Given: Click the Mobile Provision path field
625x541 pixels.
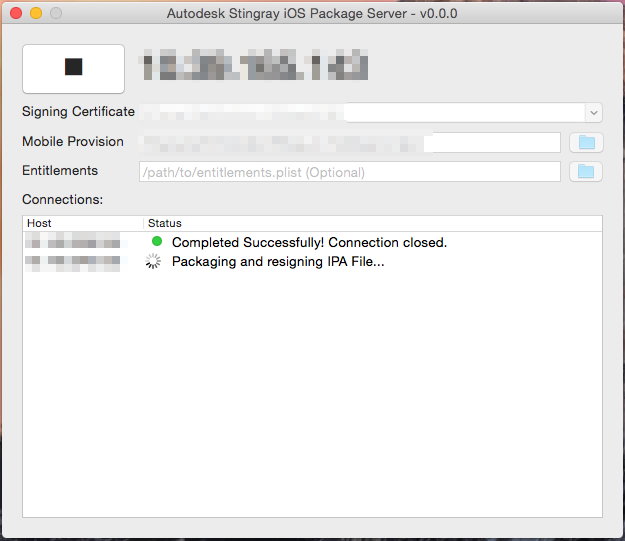Looking at the screenshot, I should (350, 142).
